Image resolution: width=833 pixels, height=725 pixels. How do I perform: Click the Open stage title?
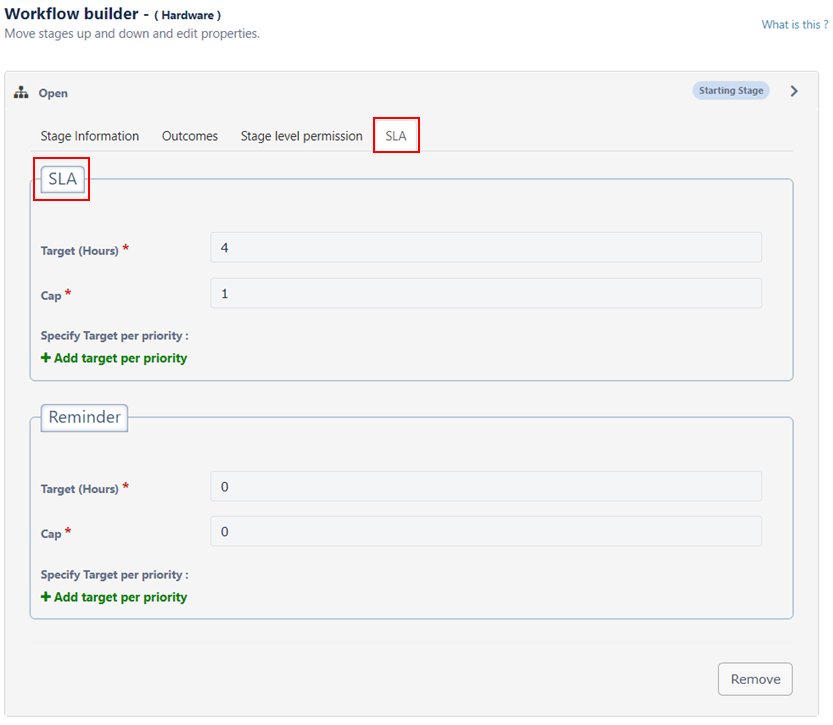point(53,93)
